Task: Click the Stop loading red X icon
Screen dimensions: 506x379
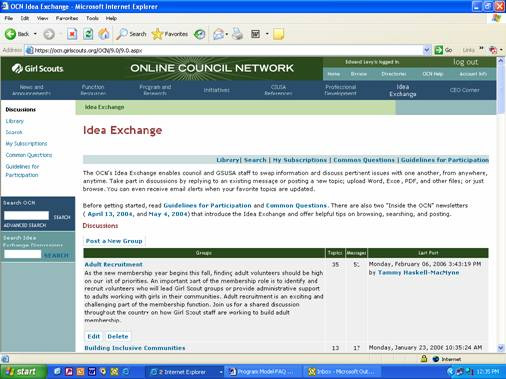Action: click(72, 34)
